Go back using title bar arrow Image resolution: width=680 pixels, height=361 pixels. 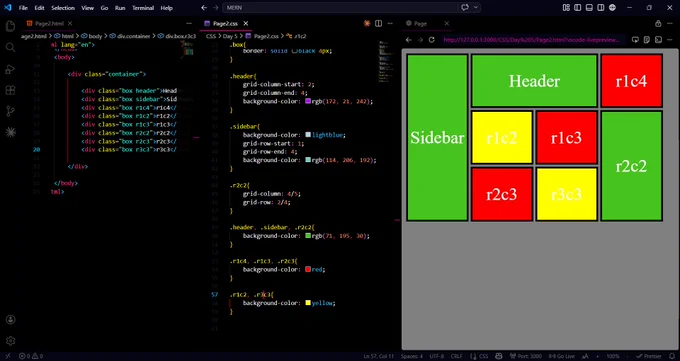point(204,8)
